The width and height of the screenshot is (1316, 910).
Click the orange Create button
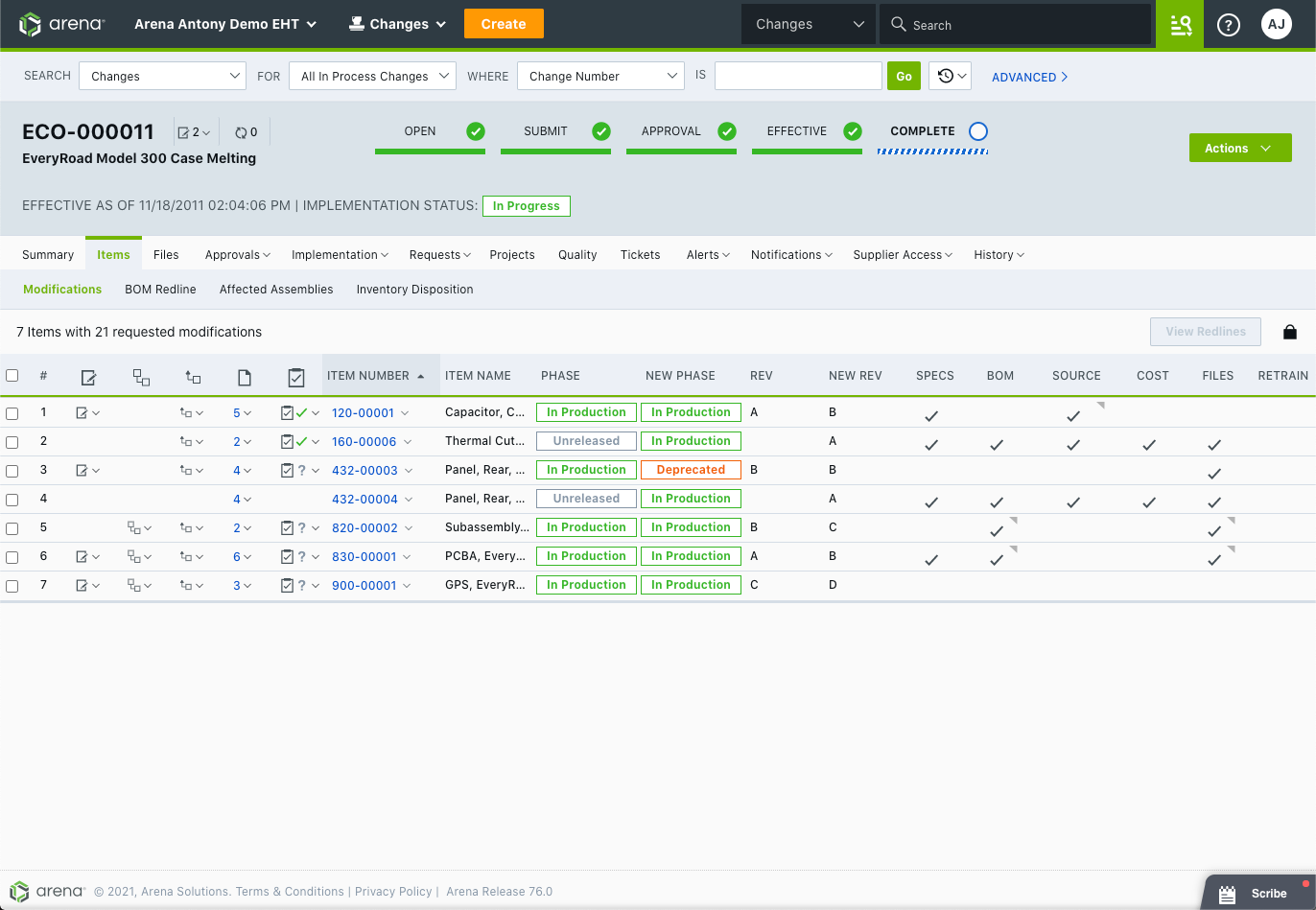click(504, 24)
